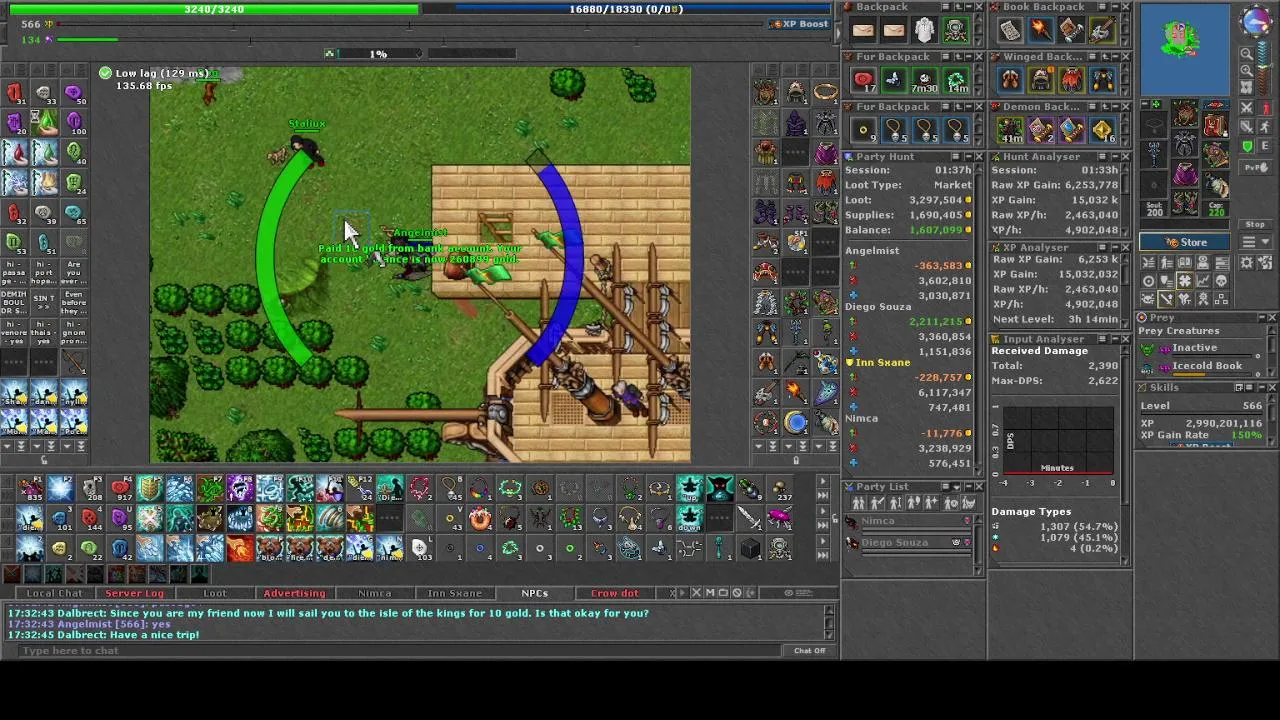Click the book icon in control buttons
The image size is (1280, 720).
1185,262
